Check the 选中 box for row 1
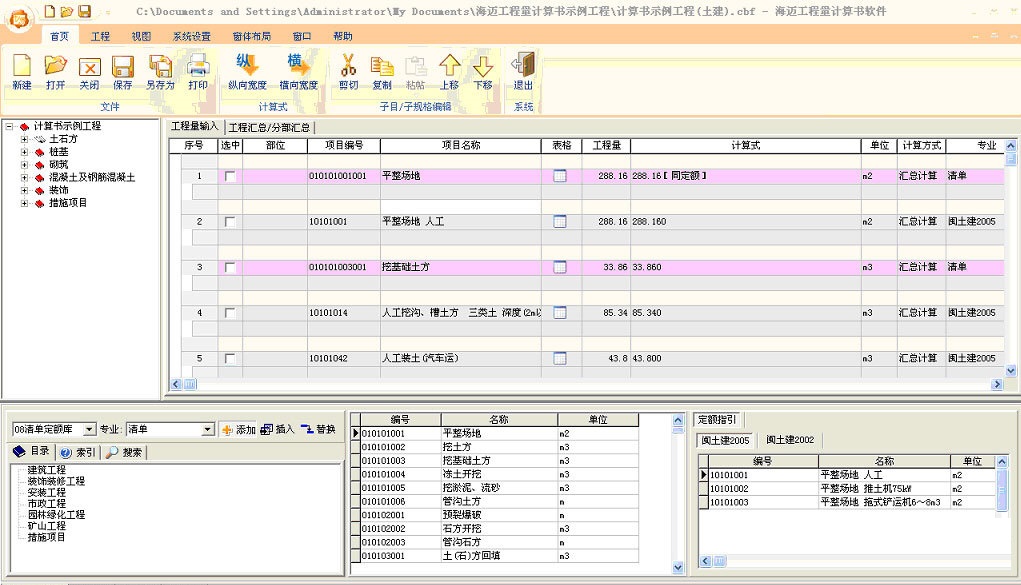This screenshot has height=585, width=1021. [x=231, y=176]
